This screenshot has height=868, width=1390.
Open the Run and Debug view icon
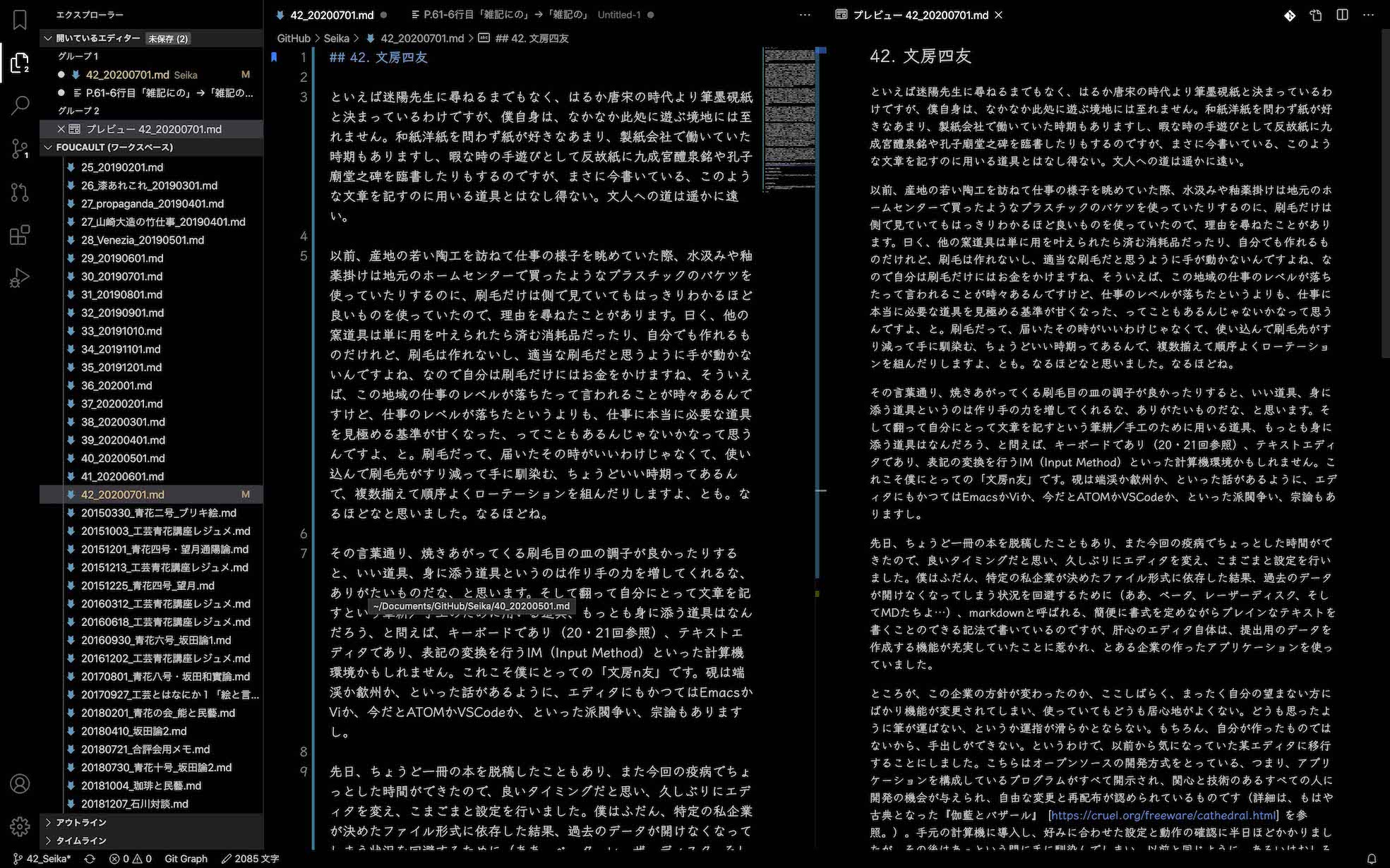pos(20,278)
